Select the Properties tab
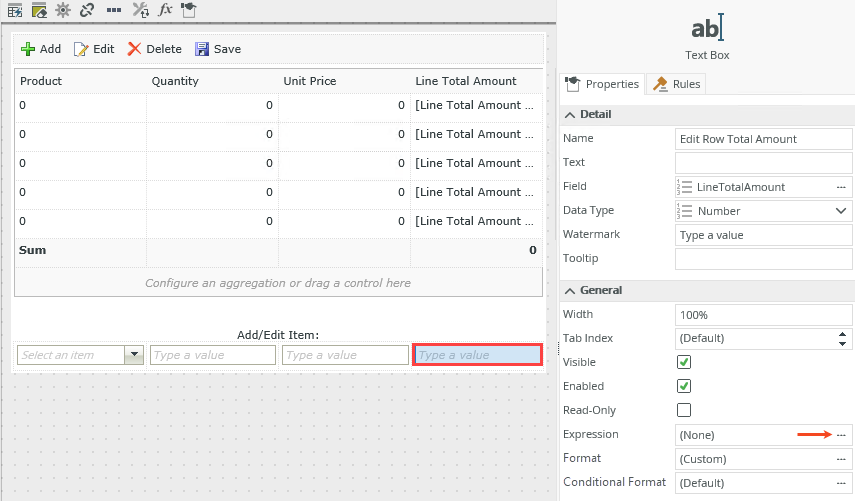This screenshot has height=501, width=855. [x=603, y=84]
